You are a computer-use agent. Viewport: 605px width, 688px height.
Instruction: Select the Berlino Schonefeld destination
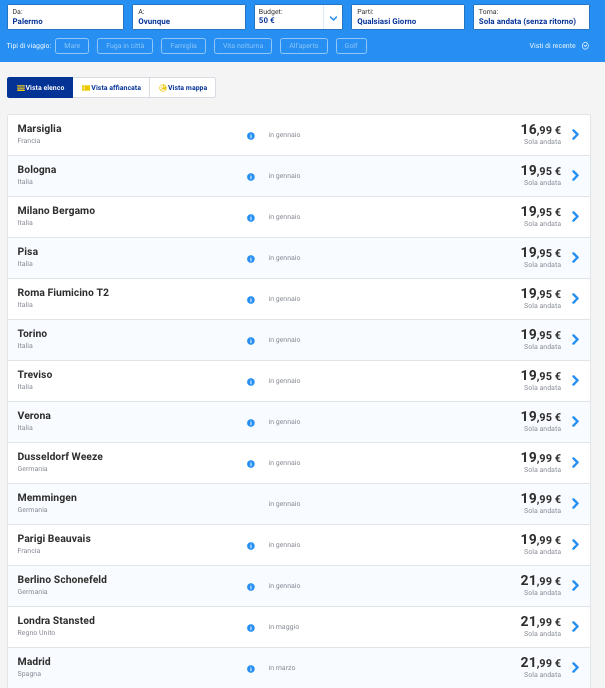pyautogui.click(x=62, y=580)
